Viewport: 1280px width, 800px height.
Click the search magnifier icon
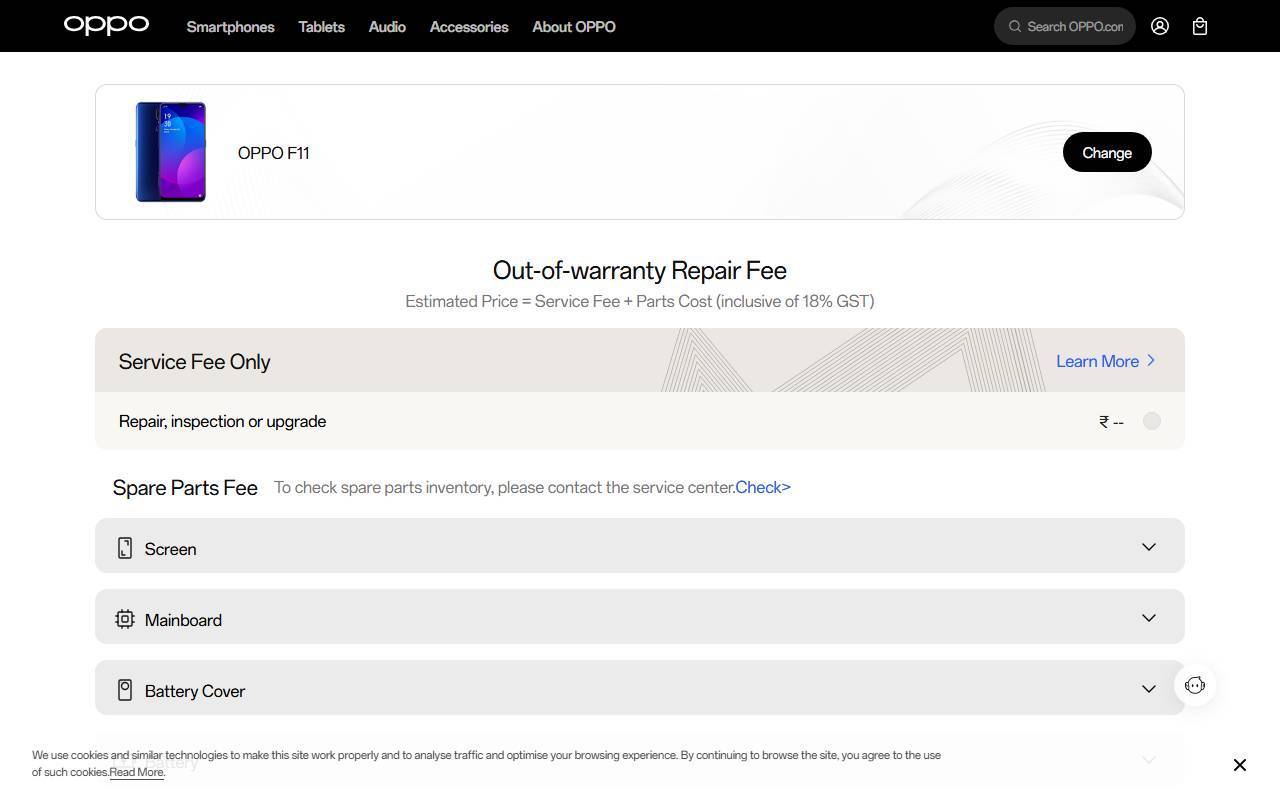click(x=1015, y=26)
